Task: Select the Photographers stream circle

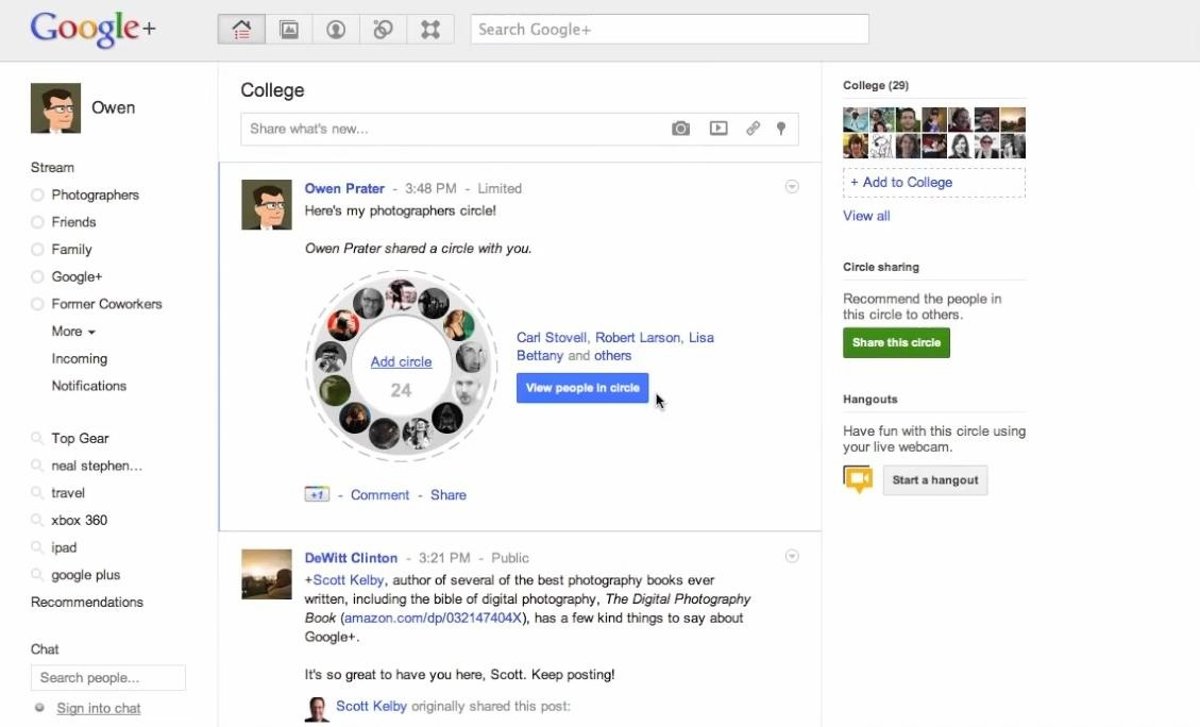Action: coord(94,195)
